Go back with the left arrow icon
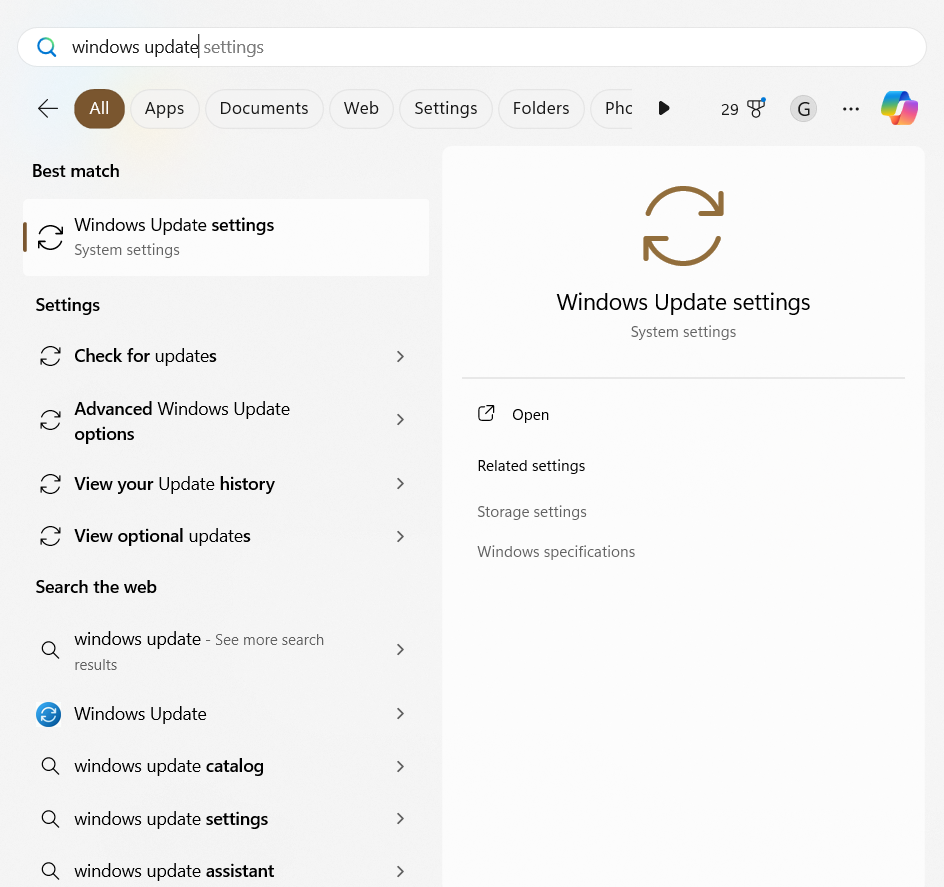This screenshot has width=944, height=887. click(48, 108)
